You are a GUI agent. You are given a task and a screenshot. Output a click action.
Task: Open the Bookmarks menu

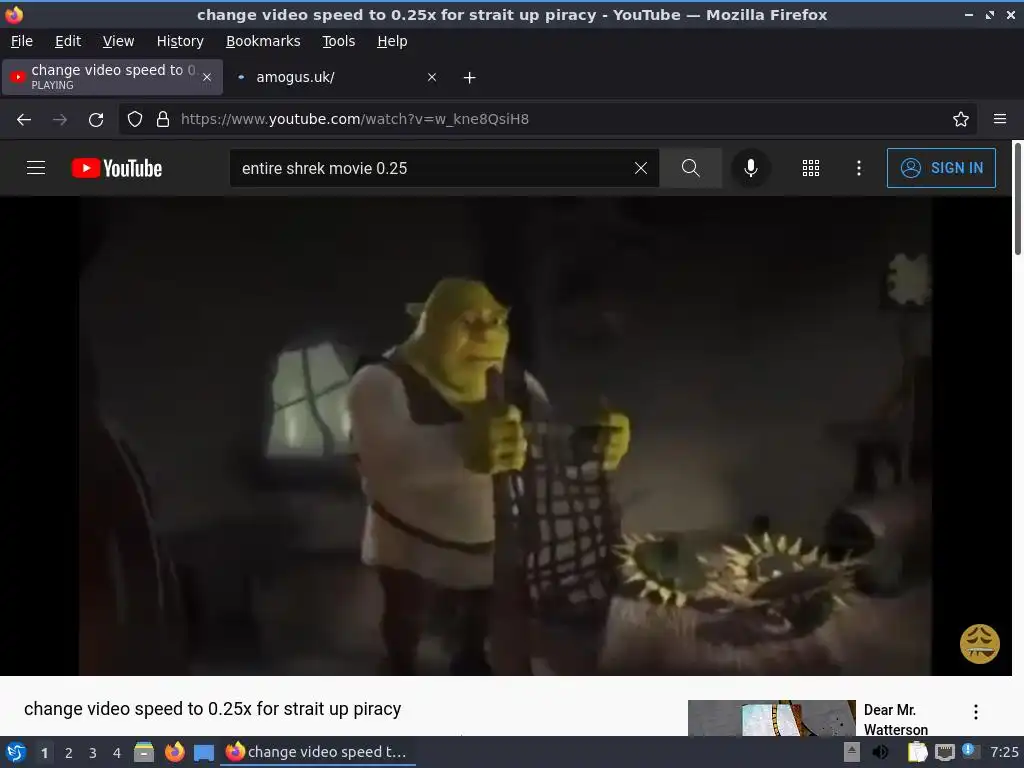point(263,41)
